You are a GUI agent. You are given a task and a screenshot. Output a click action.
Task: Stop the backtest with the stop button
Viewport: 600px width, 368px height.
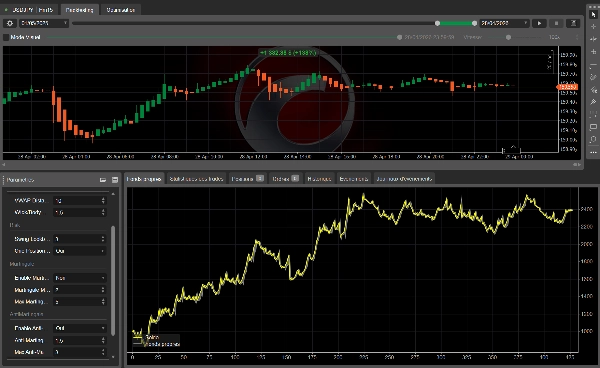(x=556, y=23)
